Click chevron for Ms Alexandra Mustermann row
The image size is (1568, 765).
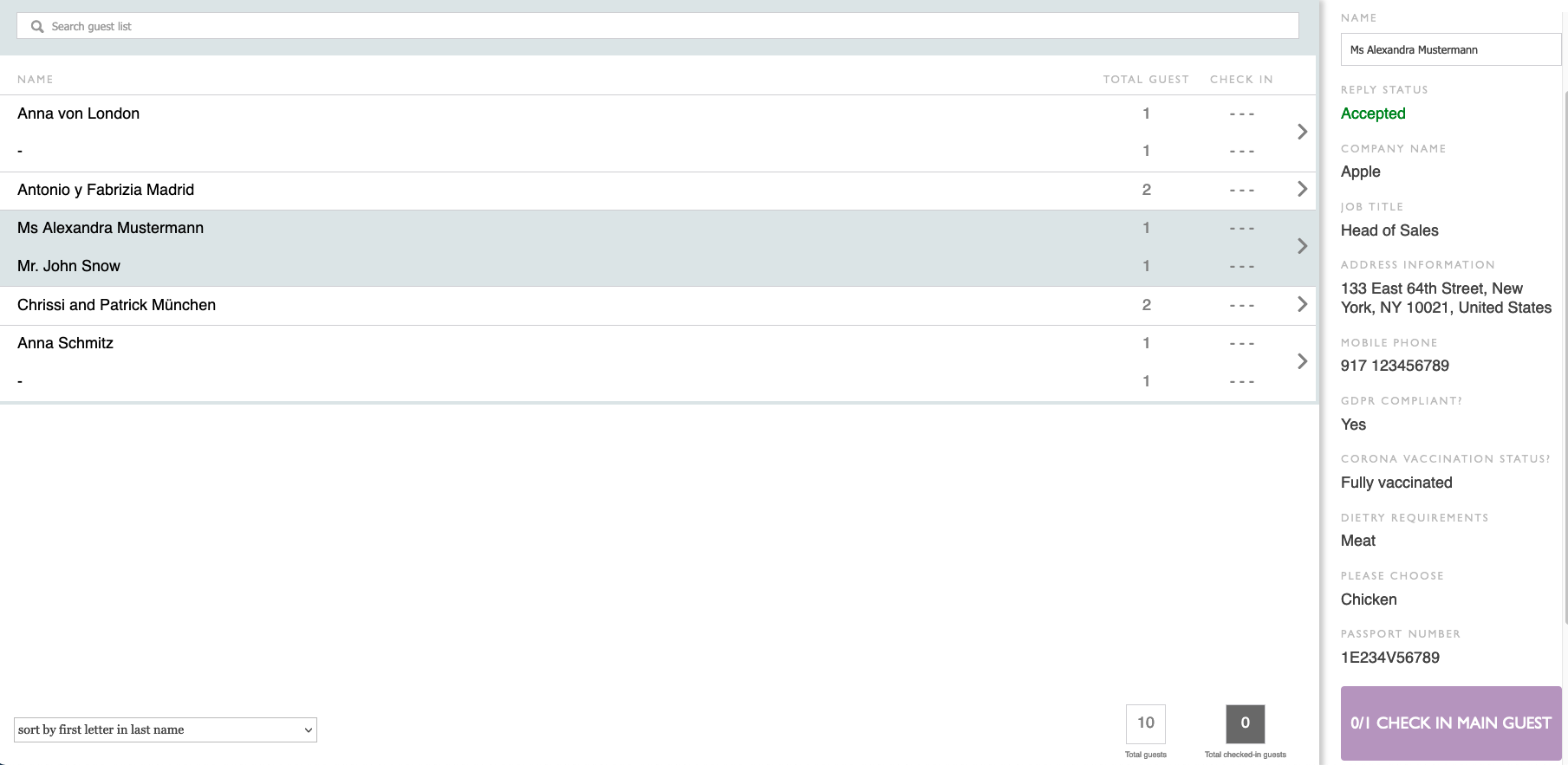point(1302,246)
